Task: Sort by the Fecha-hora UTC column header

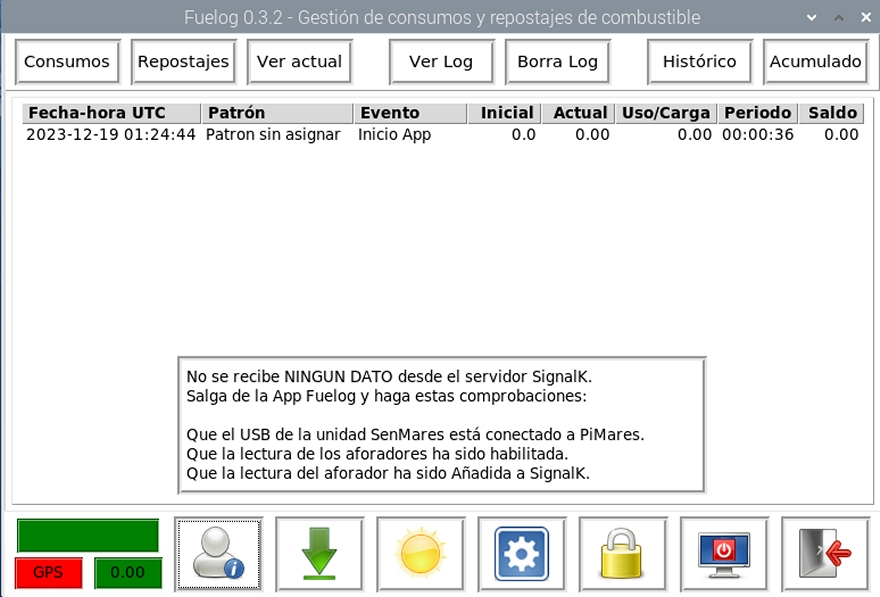Action: [x=110, y=113]
